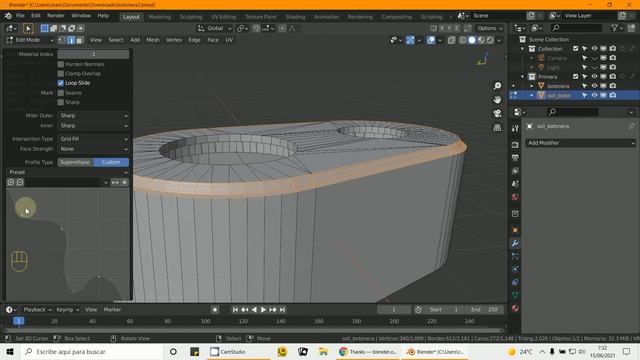
Task: Click the Blender logo menu icon
Action: pyautogui.click(x=8, y=16)
